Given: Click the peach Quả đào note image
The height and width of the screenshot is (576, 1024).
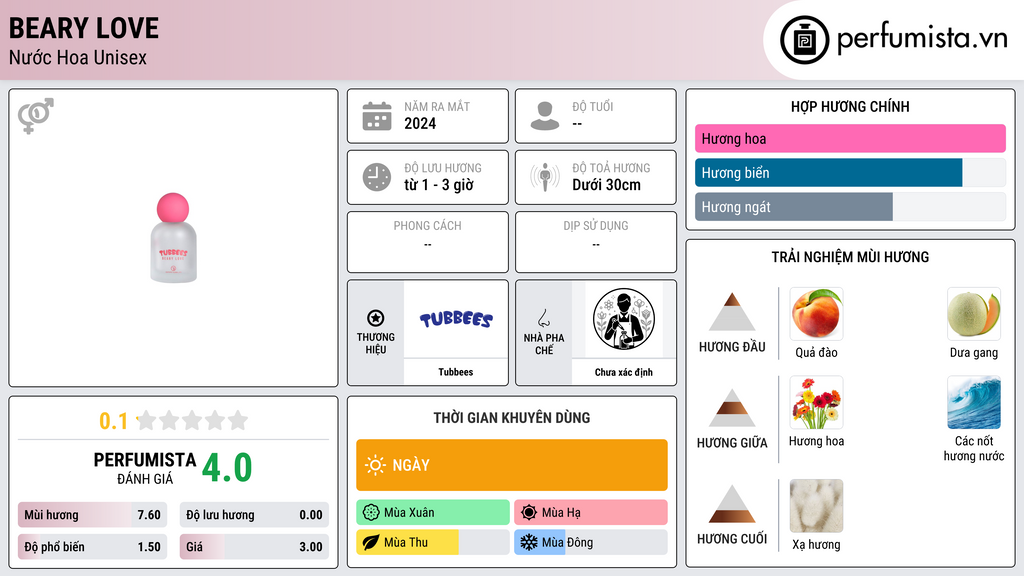Looking at the screenshot, I should pyautogui.click(x=816, y=314).
